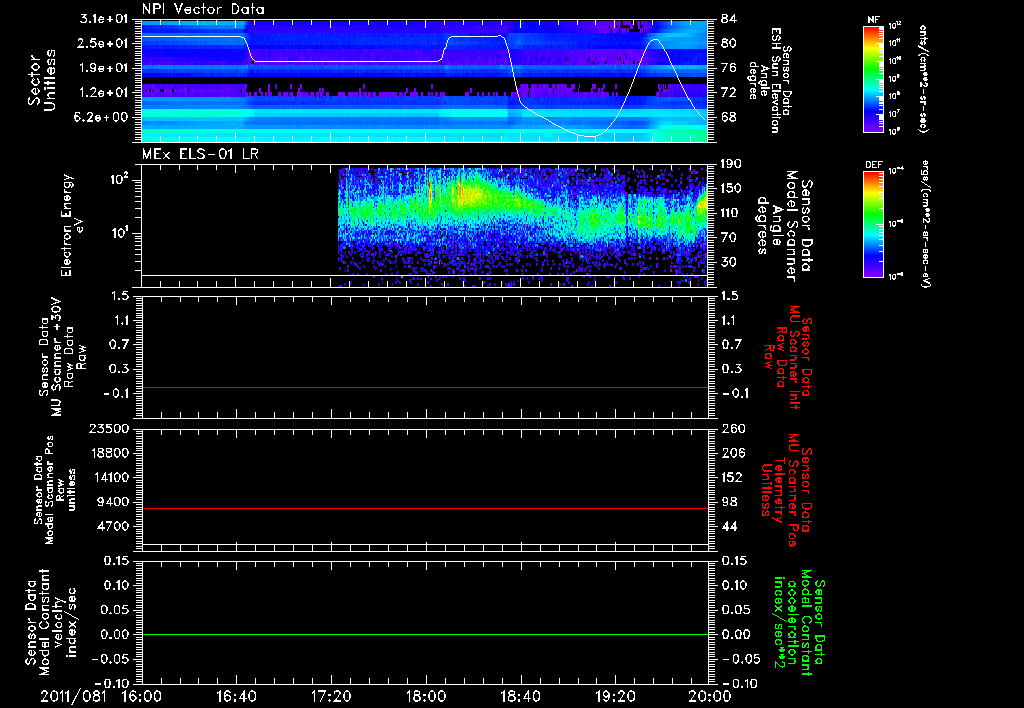This screenshot has height=708, width=1024.
Task: Click the red line in the MU Scanner +30V panel
Action: [x=424, y=387]
